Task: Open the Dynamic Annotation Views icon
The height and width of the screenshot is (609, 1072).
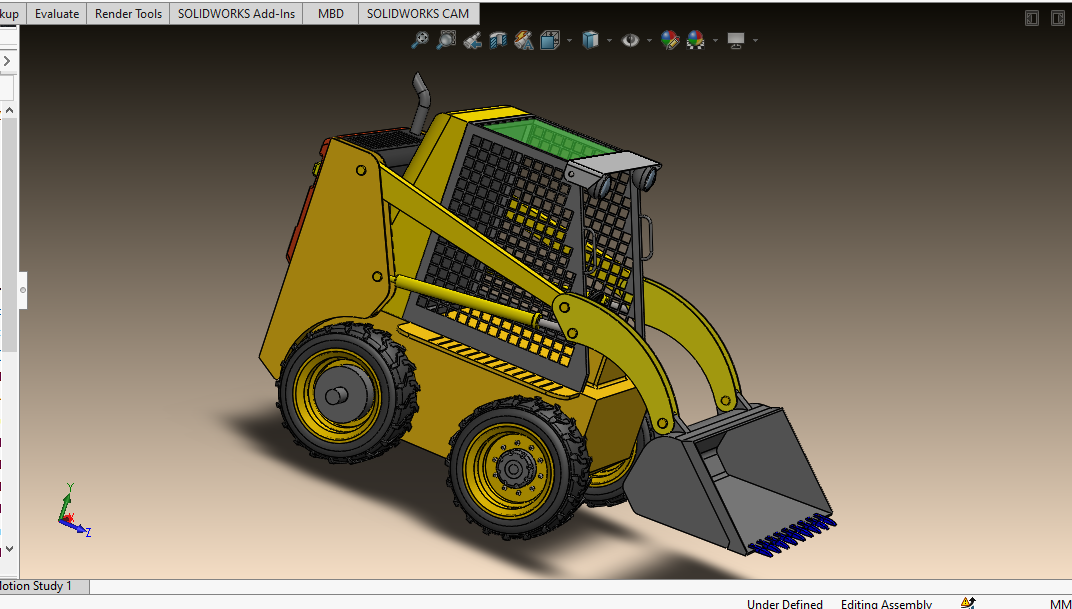Action: [x=524, y=40]
